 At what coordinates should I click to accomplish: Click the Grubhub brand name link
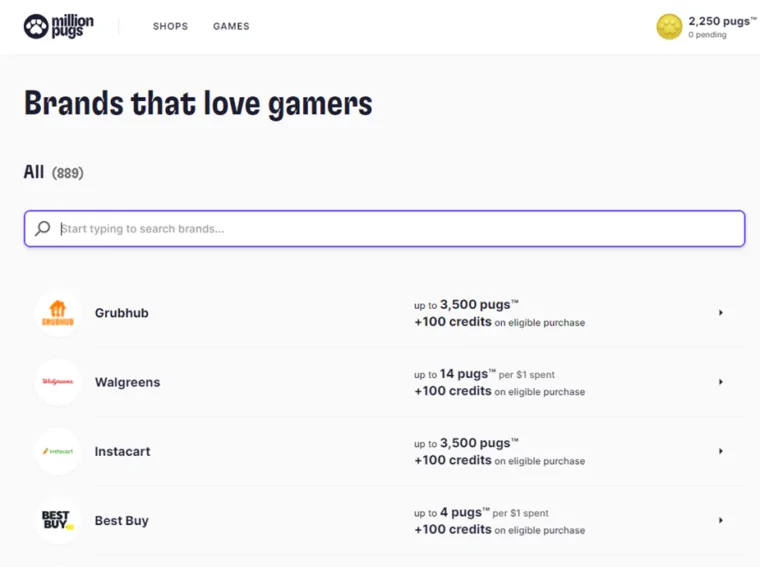tap(121, 313)
